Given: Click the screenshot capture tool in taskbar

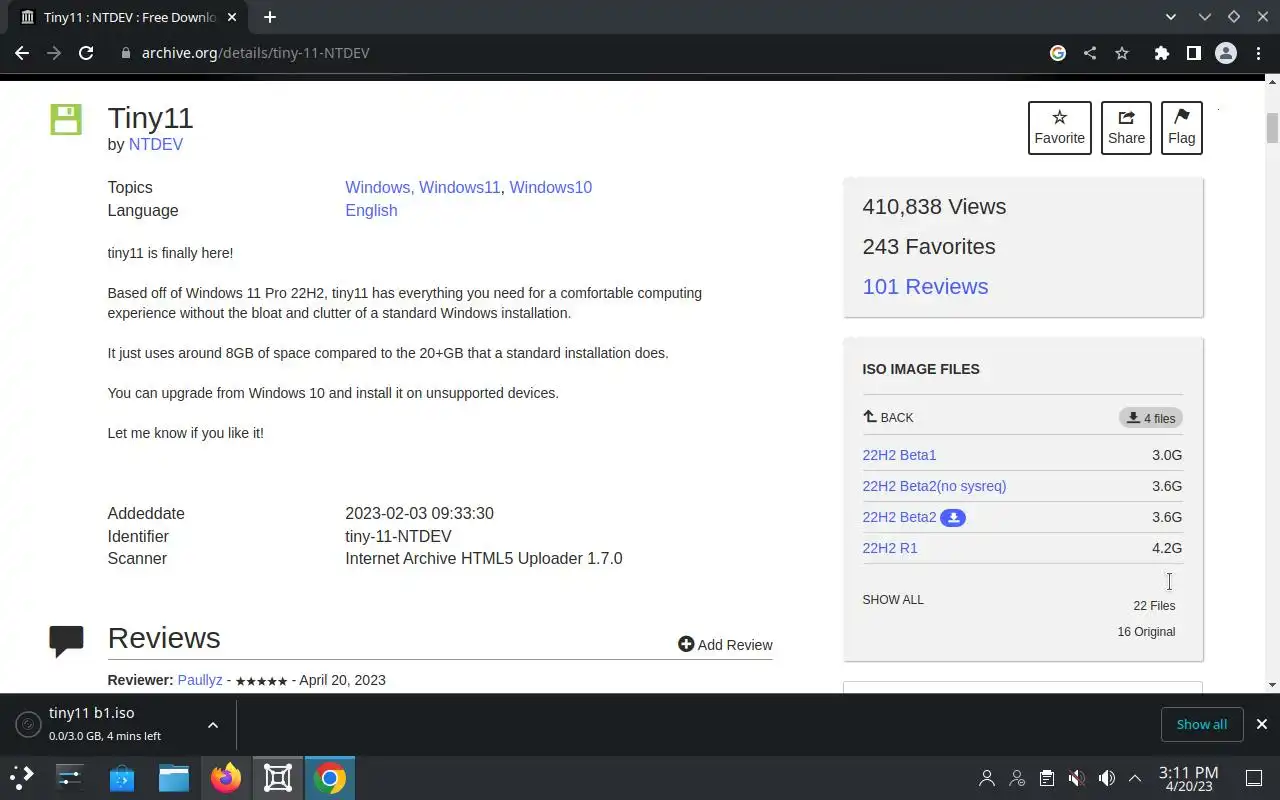Looking at the screenshot, I should point(278,777).
